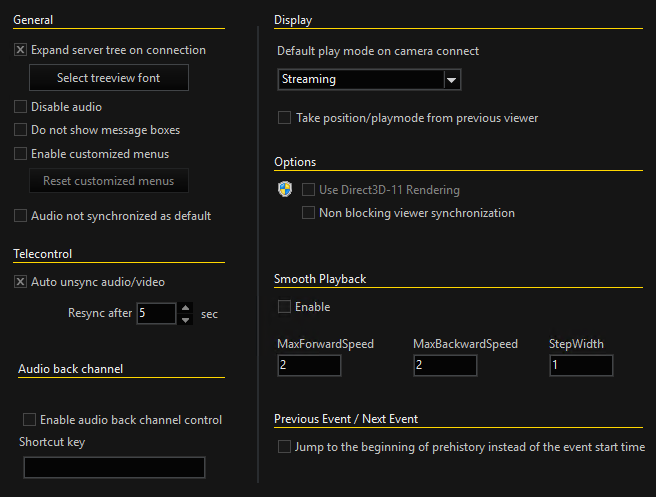Image resolution: width=656 pixels, height=497 pixels.
Task: Click the Windows shield icon beside Direct3D-11
Action: tap(285, 189)
